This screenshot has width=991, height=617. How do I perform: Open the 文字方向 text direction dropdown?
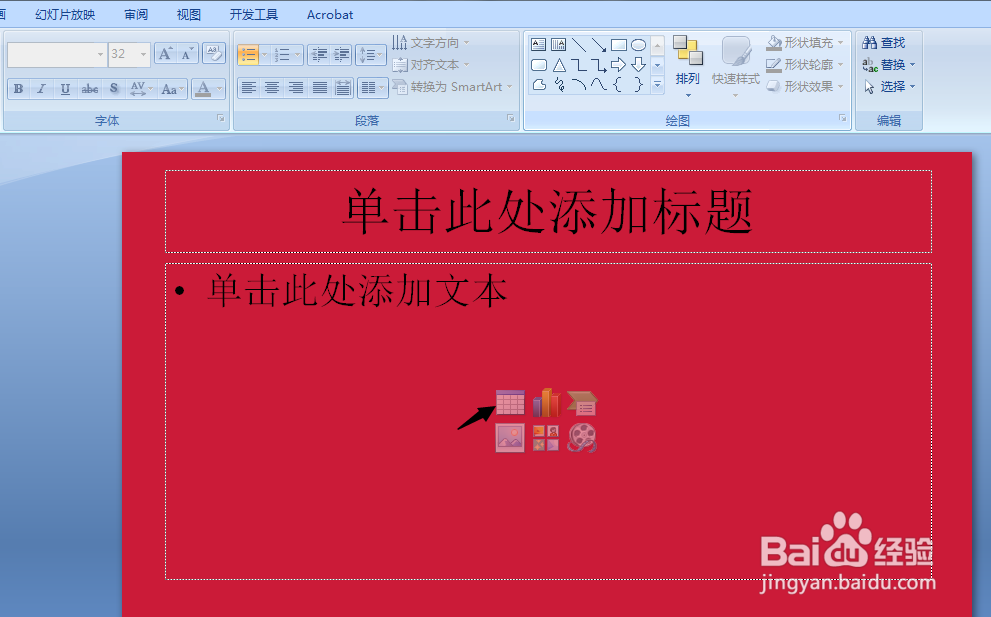[x=431, y=42]
